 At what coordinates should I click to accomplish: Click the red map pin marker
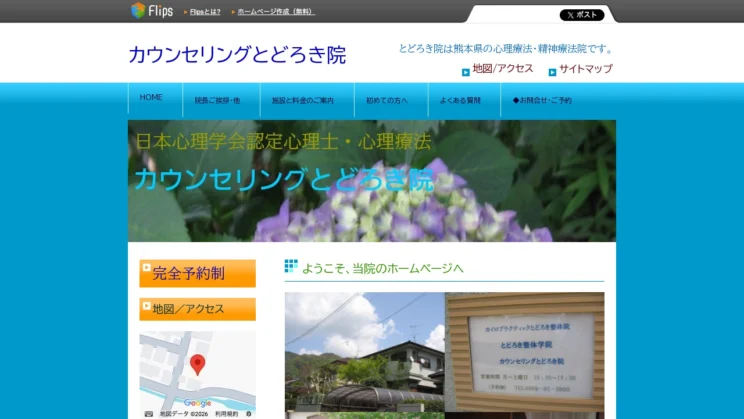pyautogui.click(x=197, y=364)
